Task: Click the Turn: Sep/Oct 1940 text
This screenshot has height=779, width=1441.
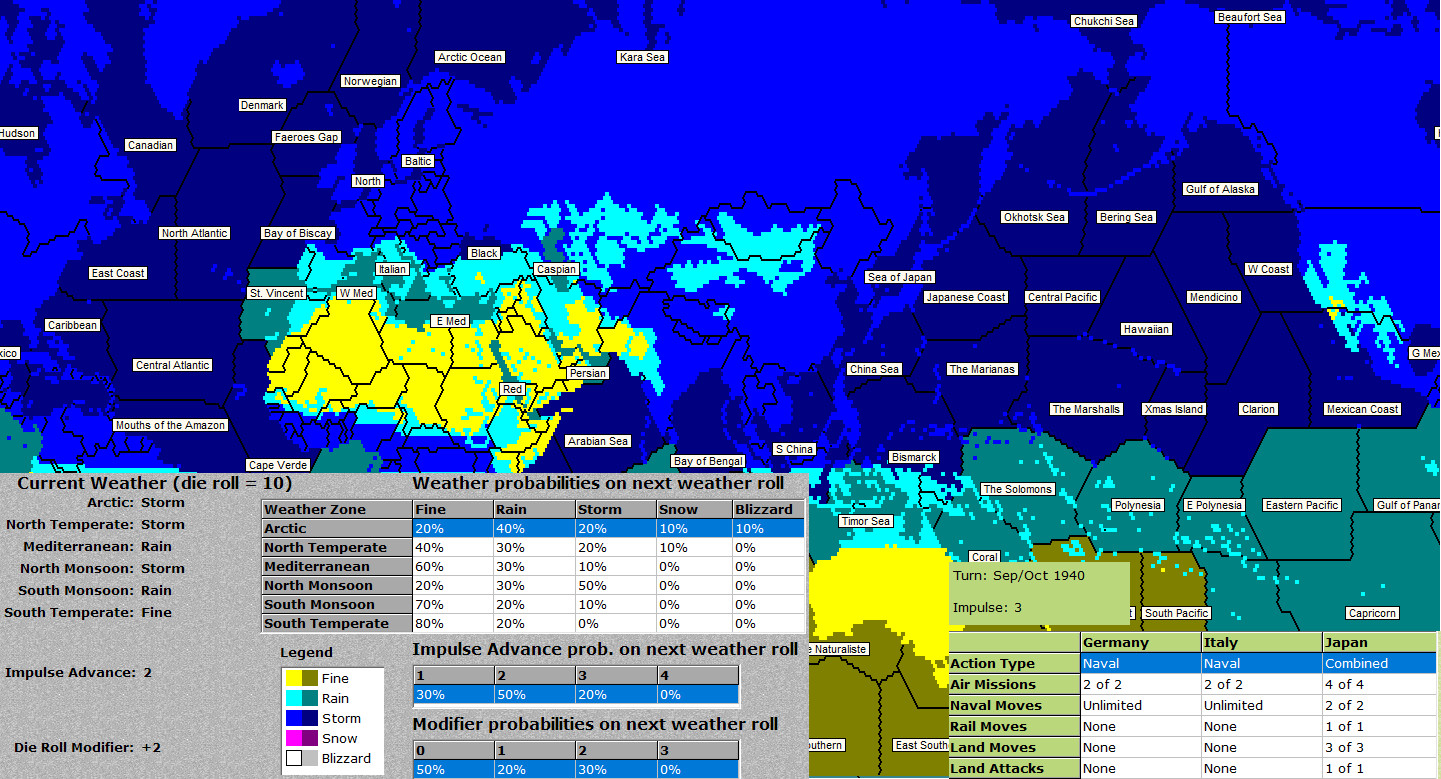Action: [x=1018, y=575]
